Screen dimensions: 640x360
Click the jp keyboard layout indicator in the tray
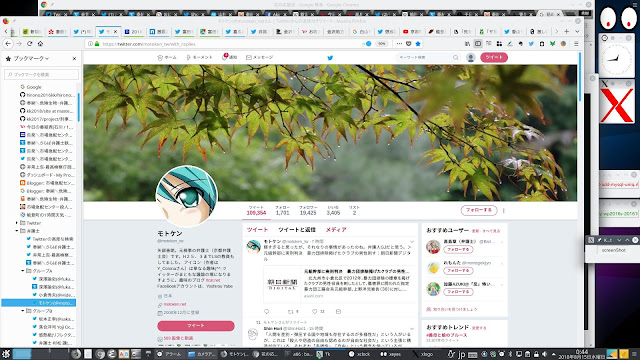point(462,354)
